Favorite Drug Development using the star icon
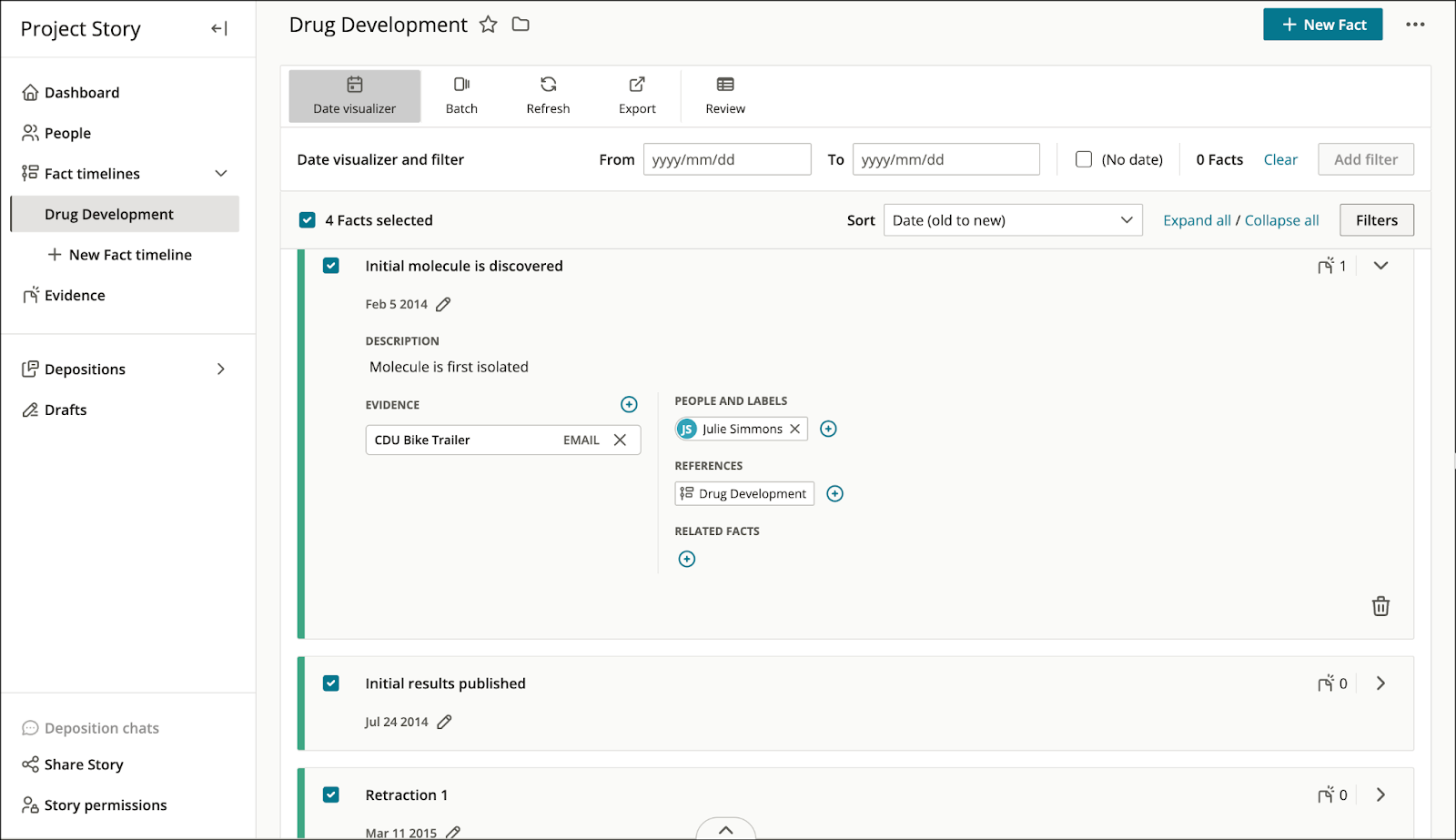Image resolution: width=1456 pixels, height=840 pixels. point(489,25)
